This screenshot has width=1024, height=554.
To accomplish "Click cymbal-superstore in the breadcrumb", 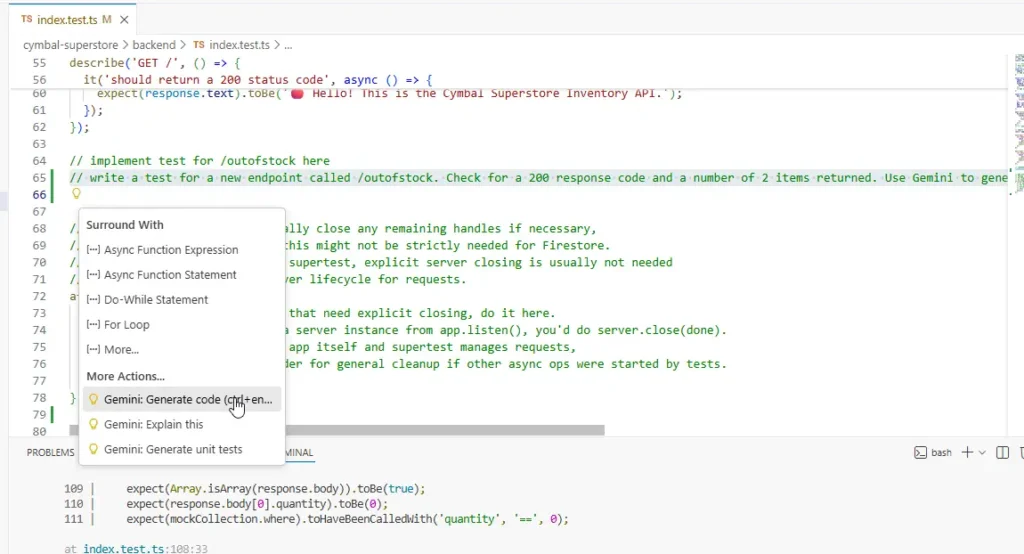I will tap(70, 45).
